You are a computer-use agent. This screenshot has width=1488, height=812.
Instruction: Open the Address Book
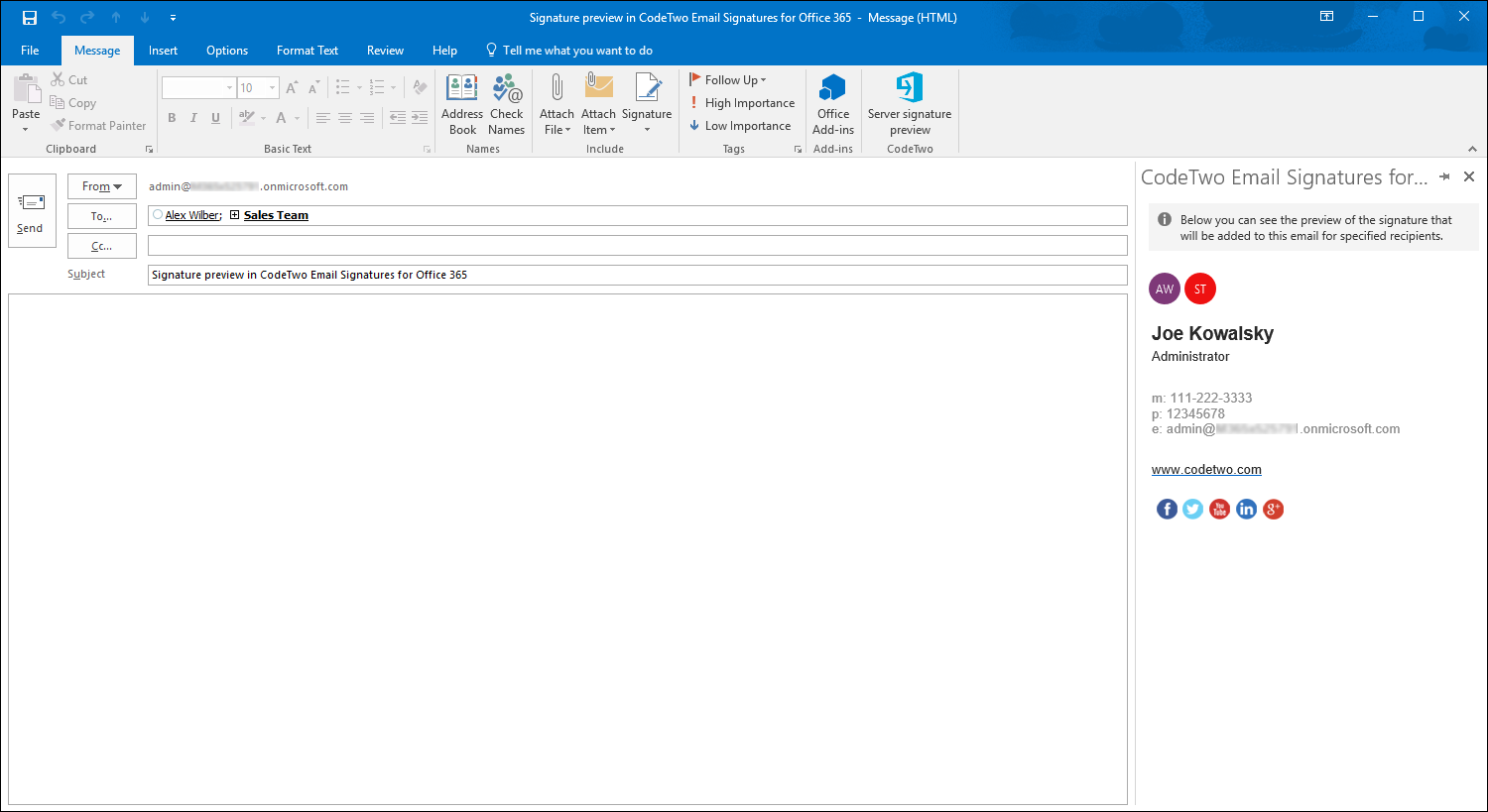coord(462,104)
